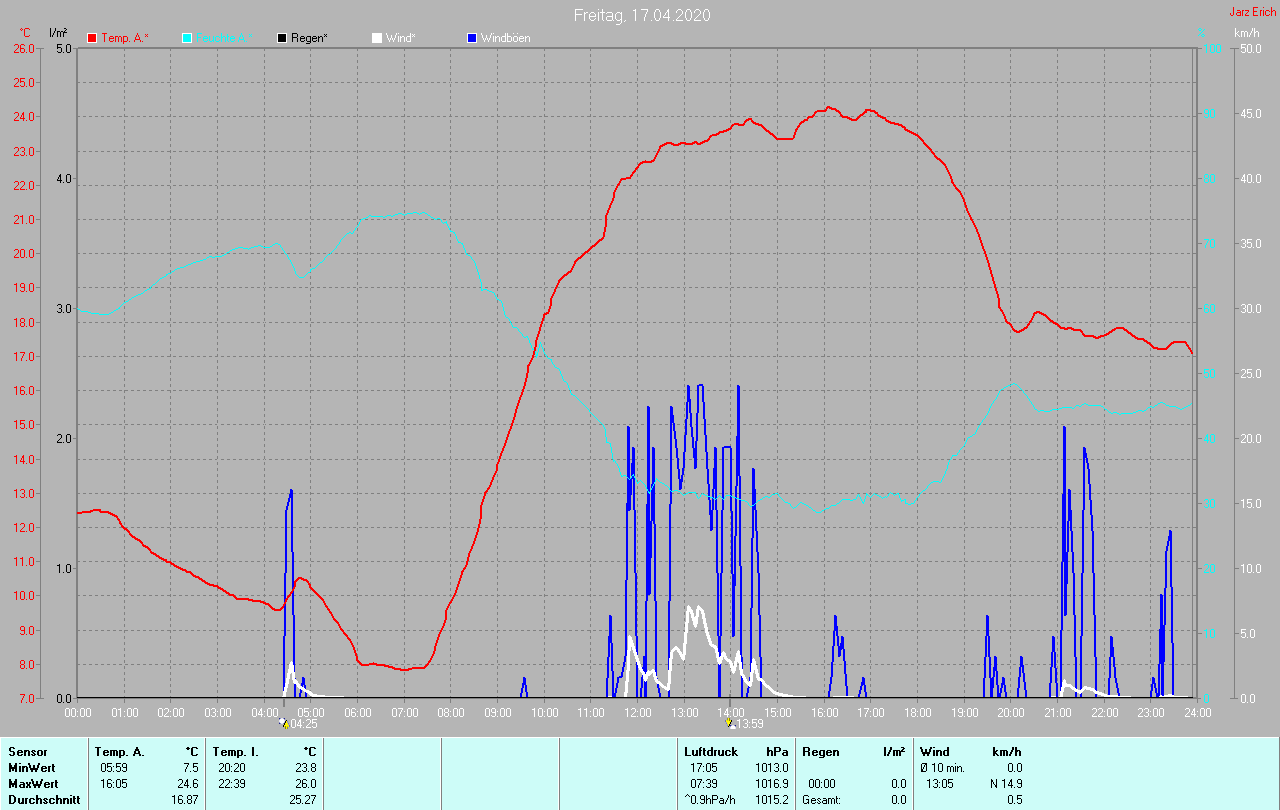Screen dimensions: 1280x810
Task: Click the cyan Feuchte A. legend swatch
Action: pyautogui.click(x=187, y=38)
